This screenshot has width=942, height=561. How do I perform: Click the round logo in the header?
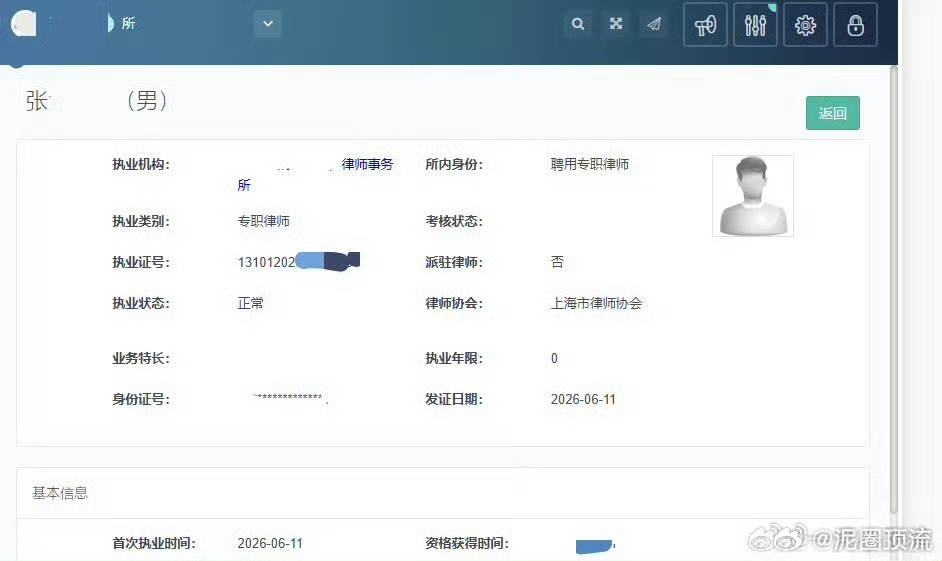[x=24, y=23]
